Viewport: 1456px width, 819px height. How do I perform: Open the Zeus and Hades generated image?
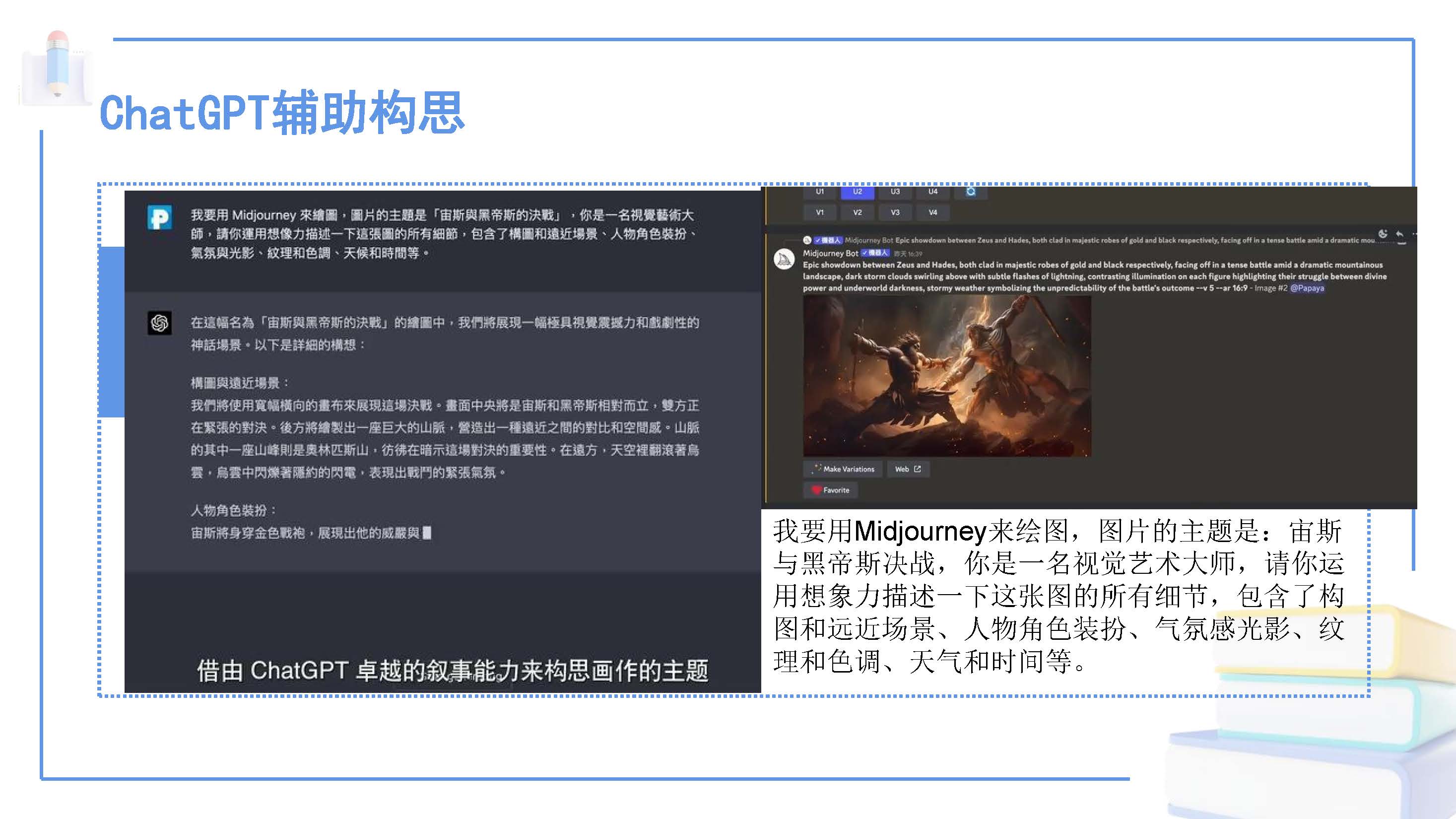pos(947,376)
